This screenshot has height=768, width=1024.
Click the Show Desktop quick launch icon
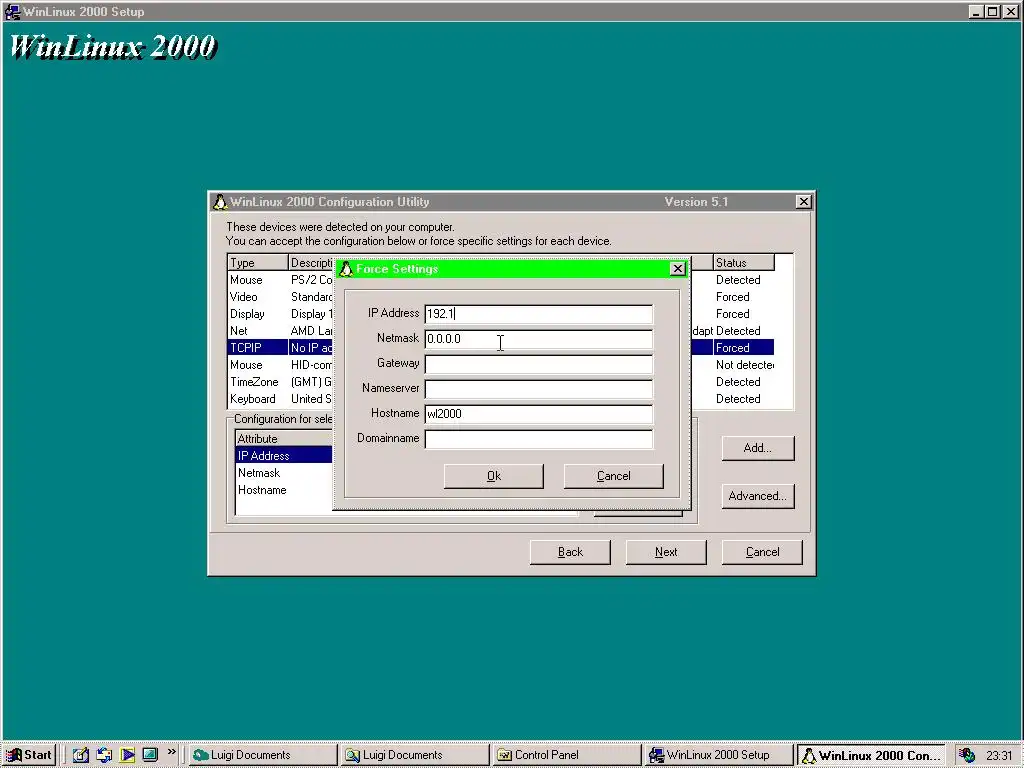click(x=150, y=755)
